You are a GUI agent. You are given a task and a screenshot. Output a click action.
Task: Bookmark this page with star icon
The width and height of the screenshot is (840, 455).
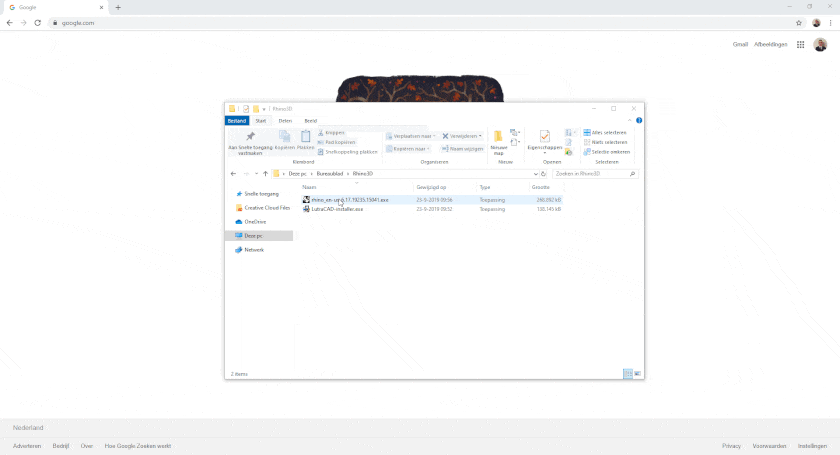click(799, 23)
